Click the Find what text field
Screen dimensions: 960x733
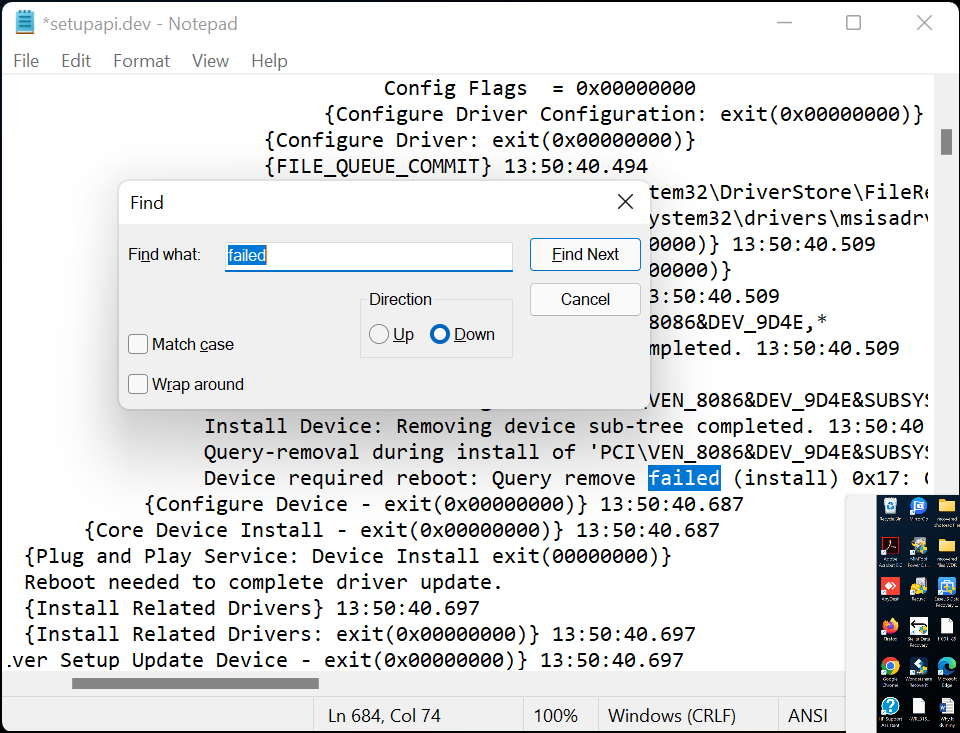pos(368,255)
